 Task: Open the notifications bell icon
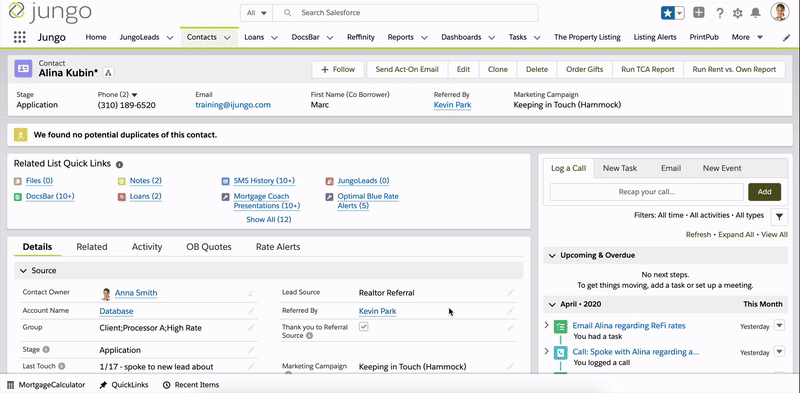click(756, 13)
